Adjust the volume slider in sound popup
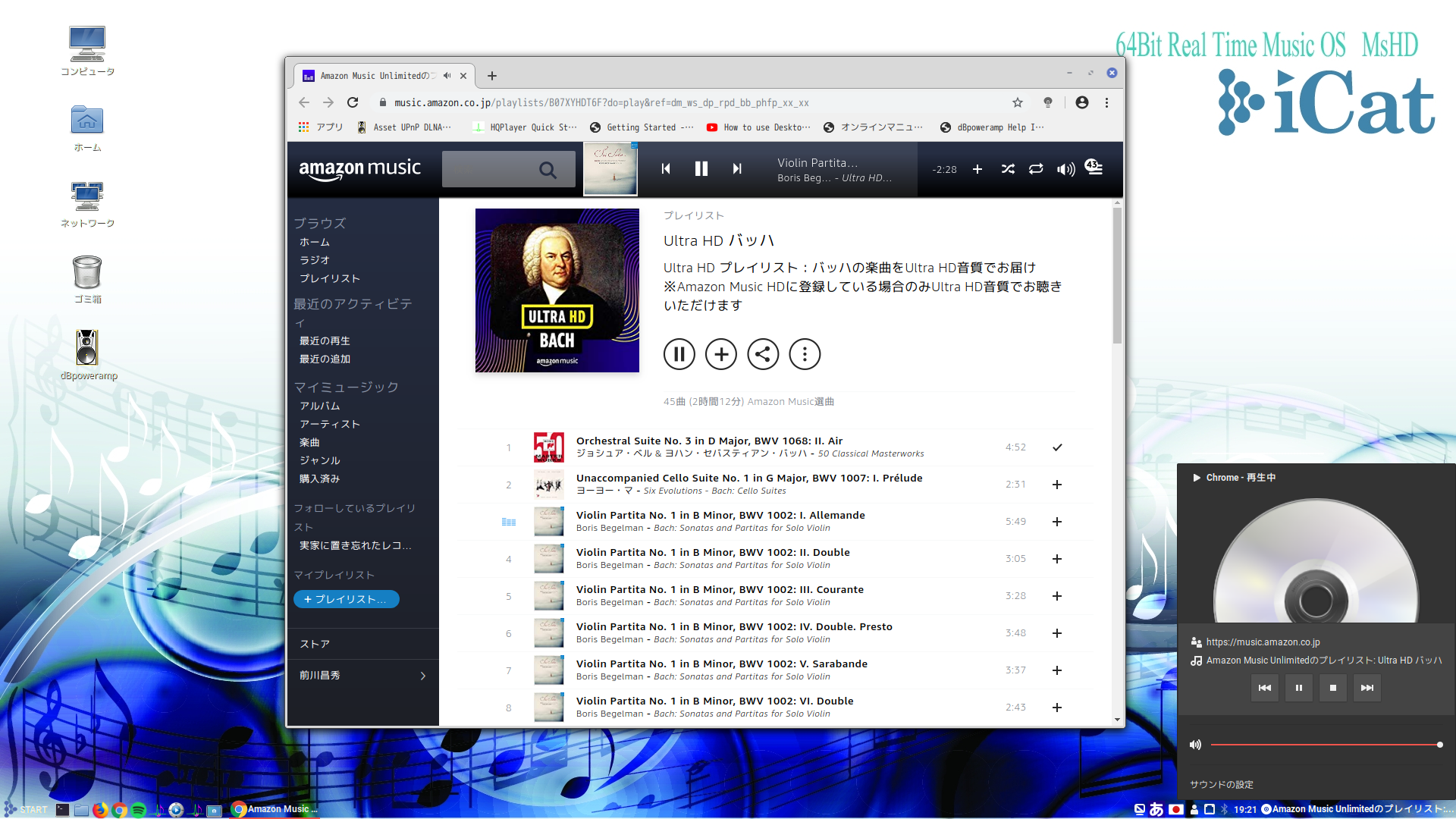 pos(1326,745)
